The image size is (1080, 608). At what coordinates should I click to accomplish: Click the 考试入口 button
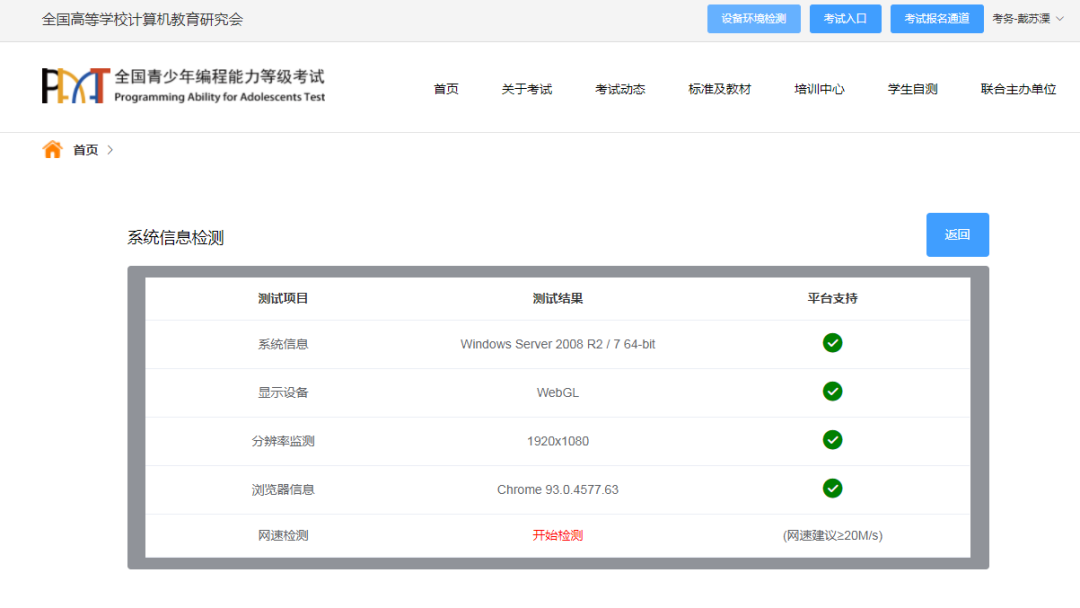point(845,19)
